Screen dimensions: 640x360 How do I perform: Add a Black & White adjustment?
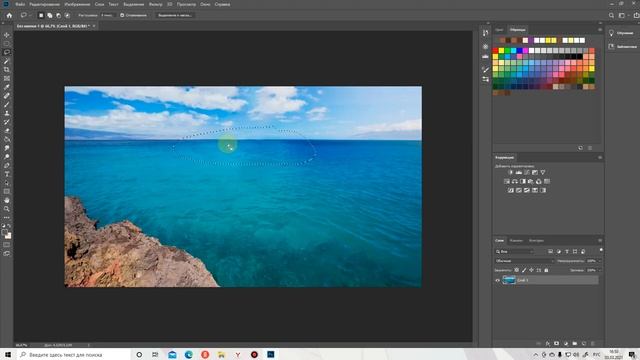point(522,181)
